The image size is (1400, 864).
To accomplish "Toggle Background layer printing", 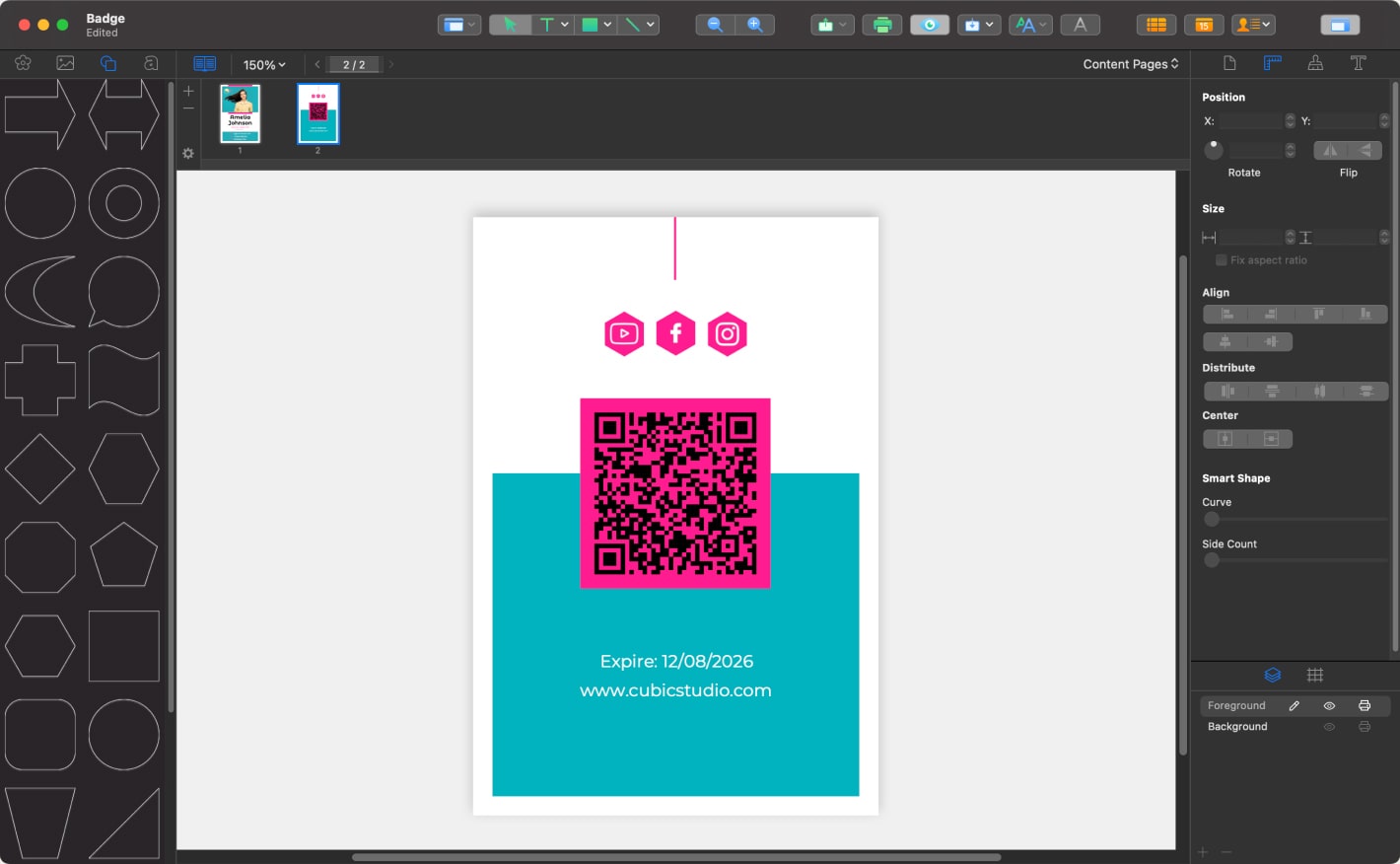I will [x=1365, y=727].
